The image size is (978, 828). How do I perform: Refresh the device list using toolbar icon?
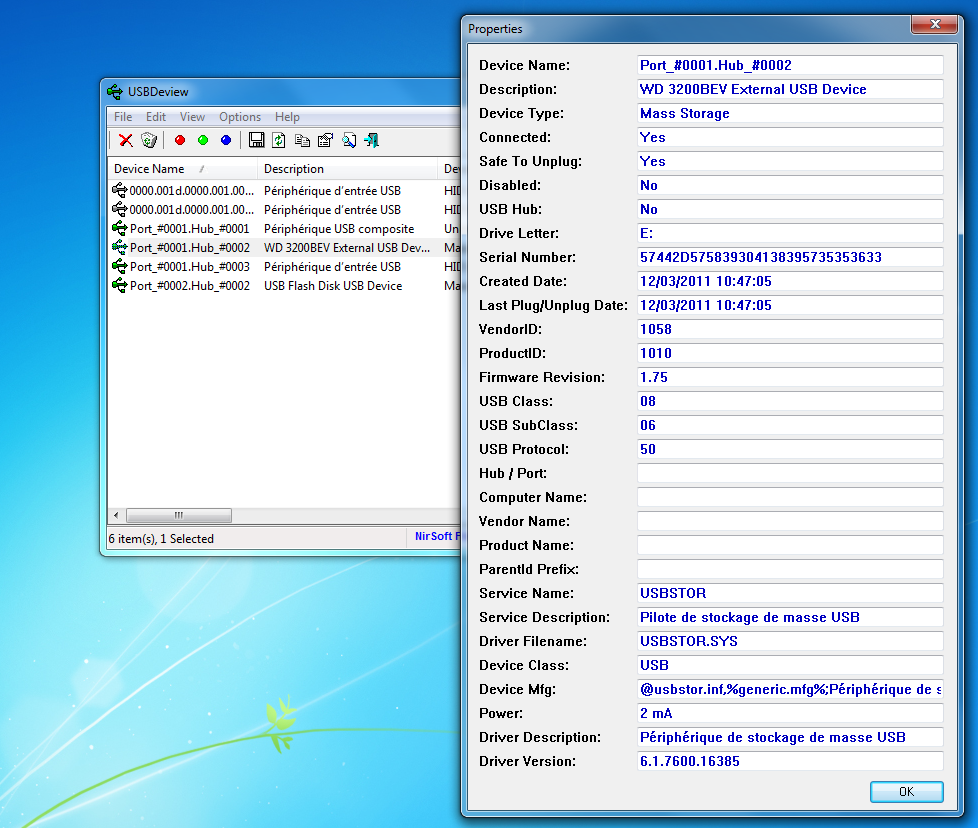[x=279, y=141]
